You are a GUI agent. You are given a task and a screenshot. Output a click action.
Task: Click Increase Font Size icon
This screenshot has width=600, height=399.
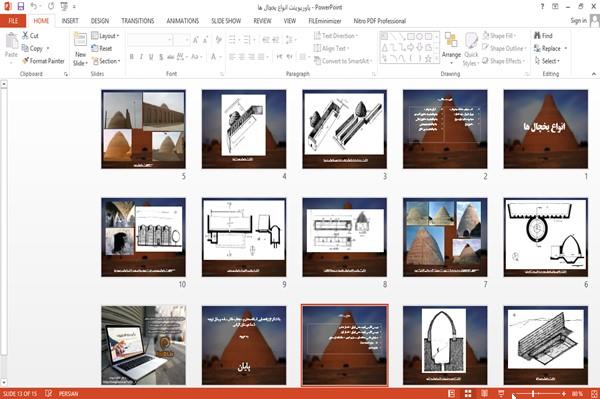click(196, 40)
